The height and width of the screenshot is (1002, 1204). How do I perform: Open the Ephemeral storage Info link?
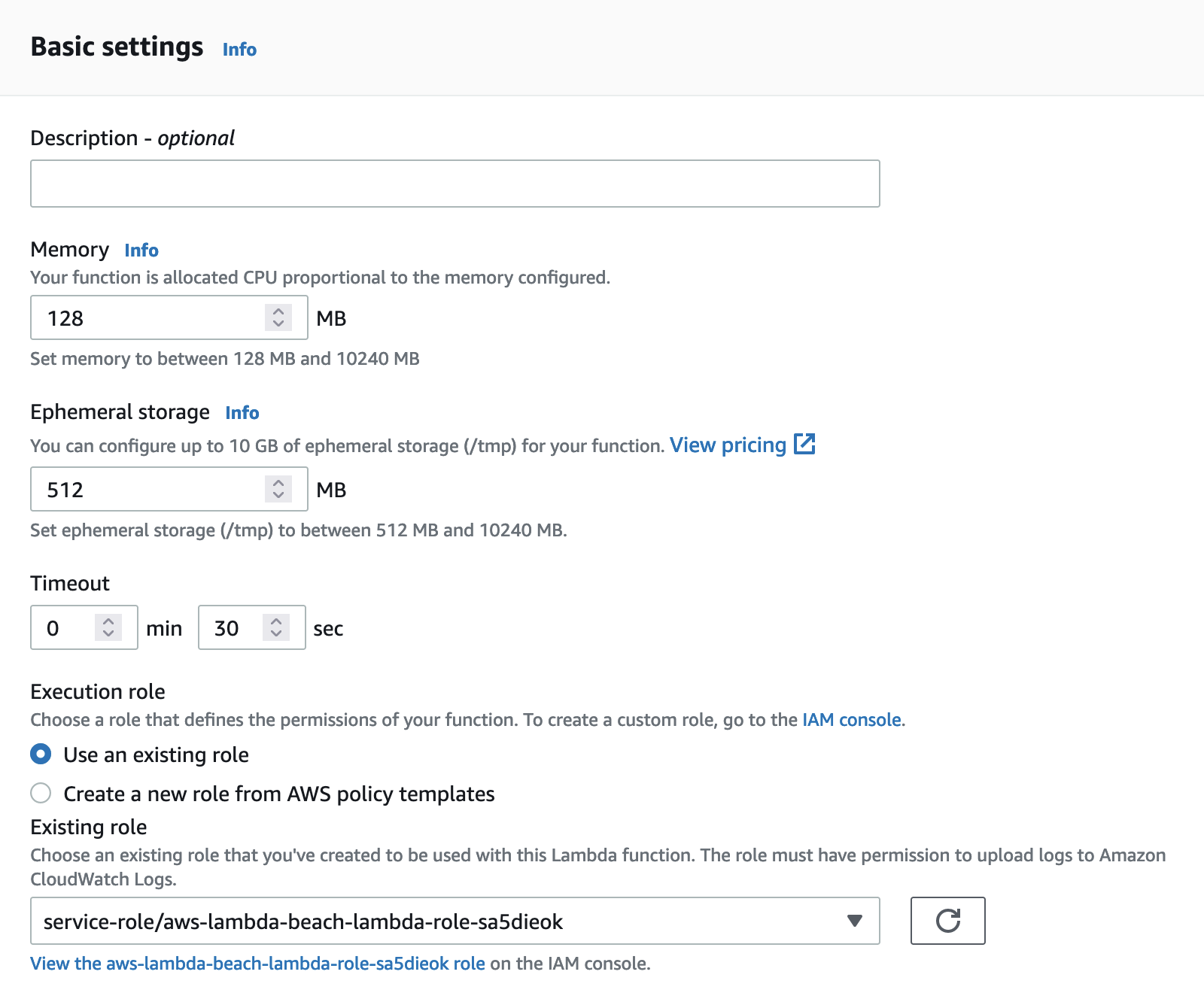coord(242,413)
